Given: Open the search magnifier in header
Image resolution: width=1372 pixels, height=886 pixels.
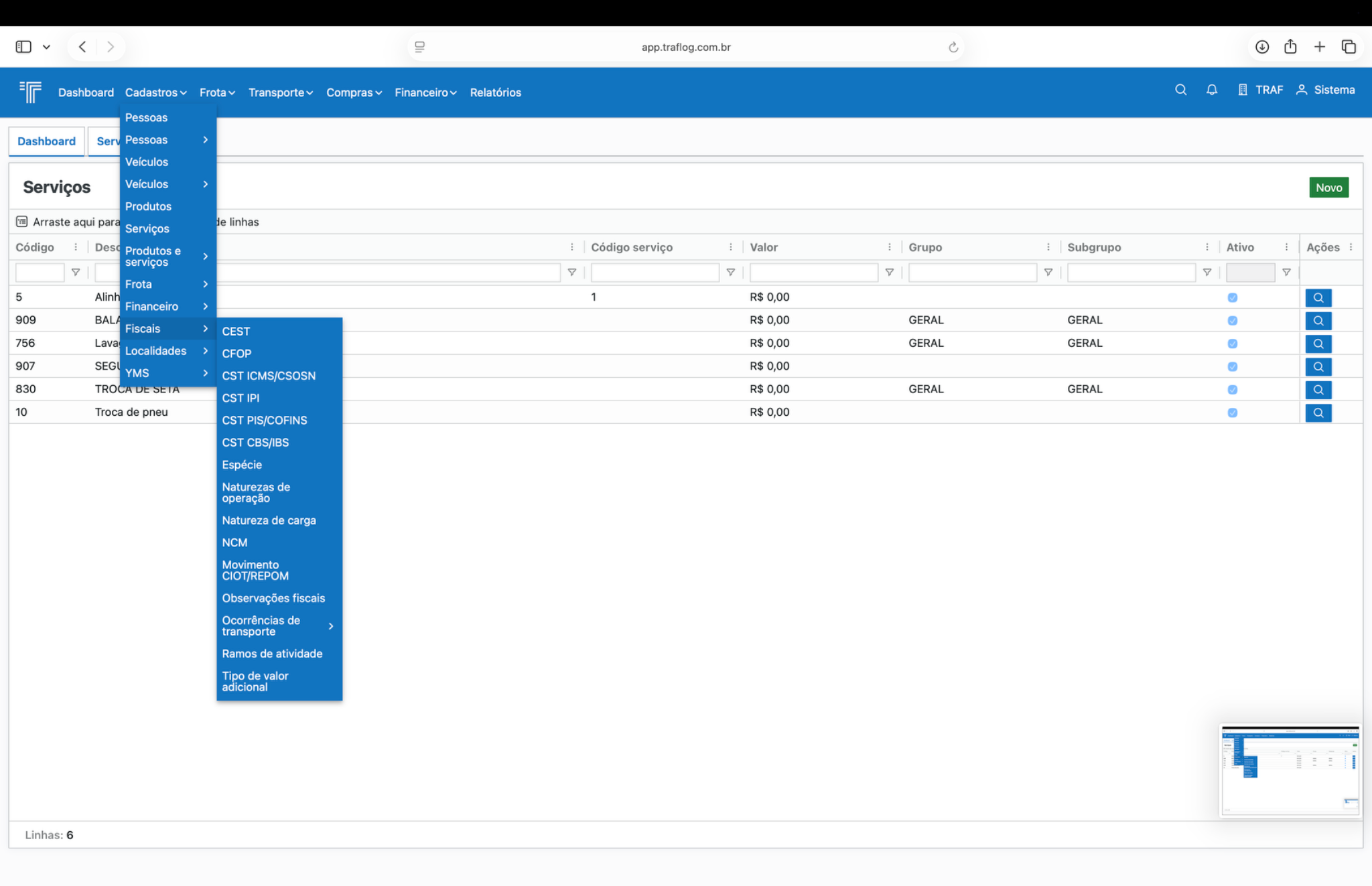Looking at the screenshot, I should click(x=1180, y=90).
